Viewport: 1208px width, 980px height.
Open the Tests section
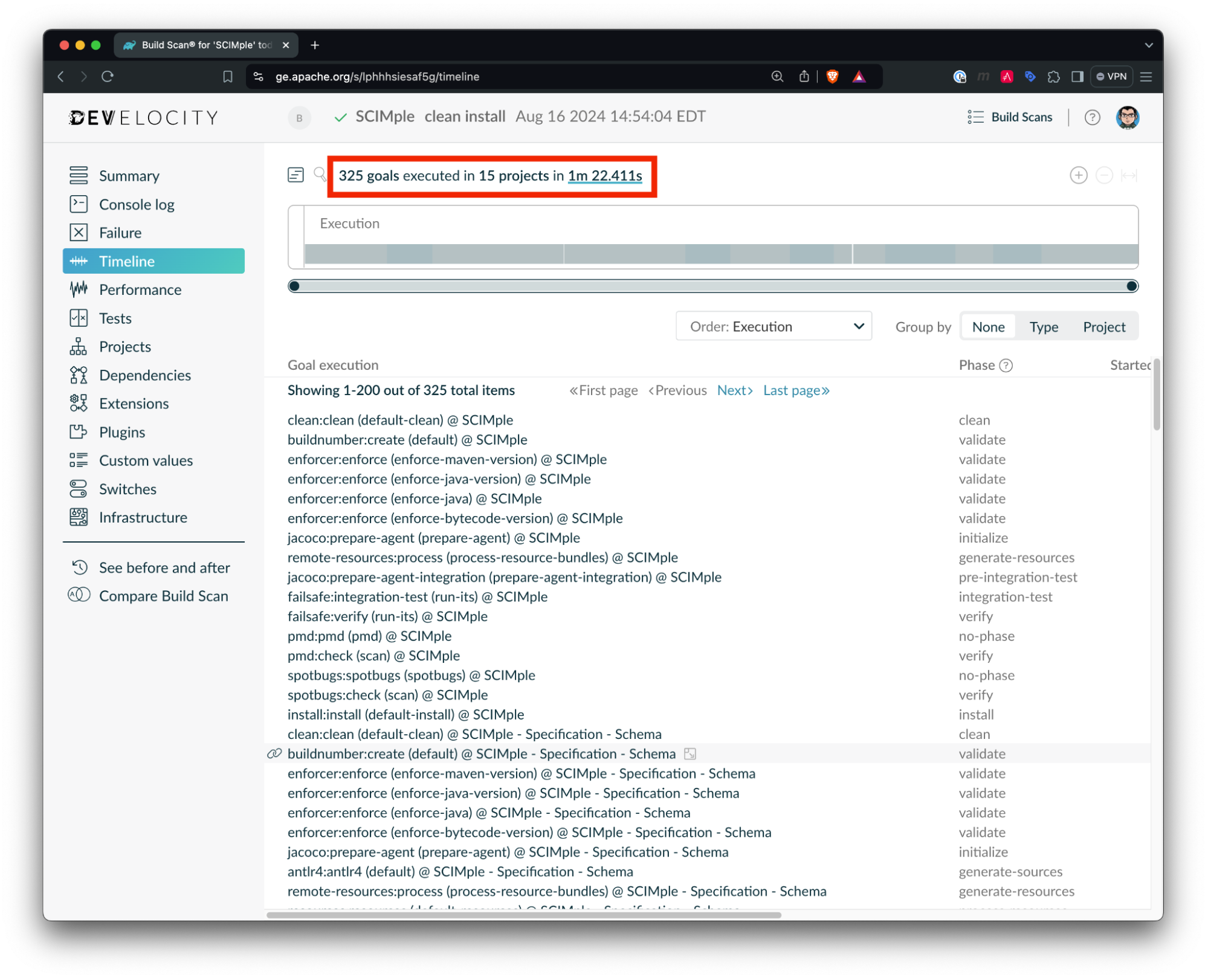[114, 318]
